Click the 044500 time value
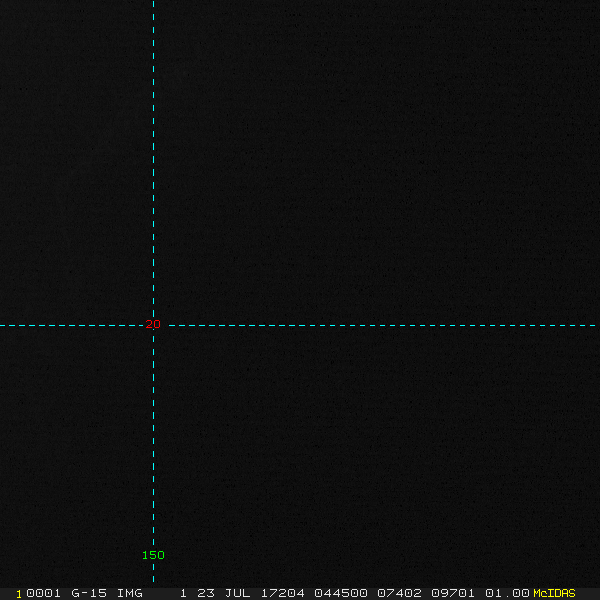Viewport: 600px width, 600px height. pos(341,593)
